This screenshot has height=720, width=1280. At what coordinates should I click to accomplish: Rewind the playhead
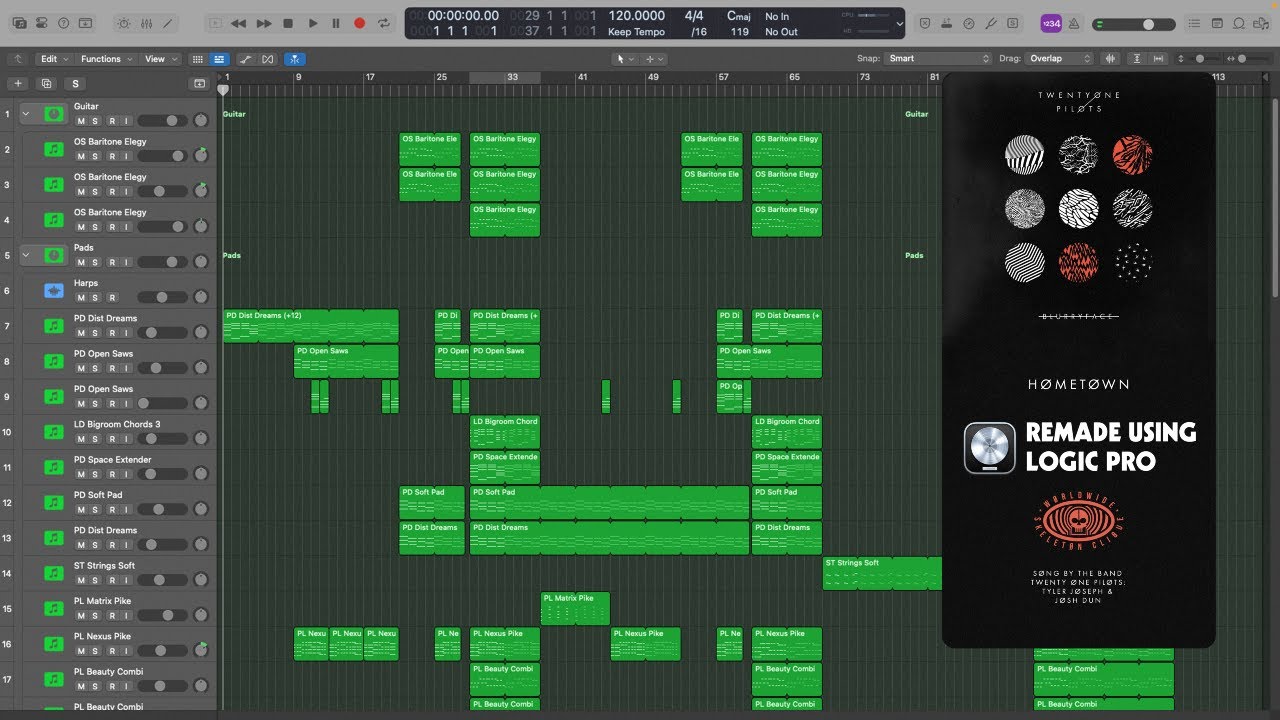coord(238,23)
